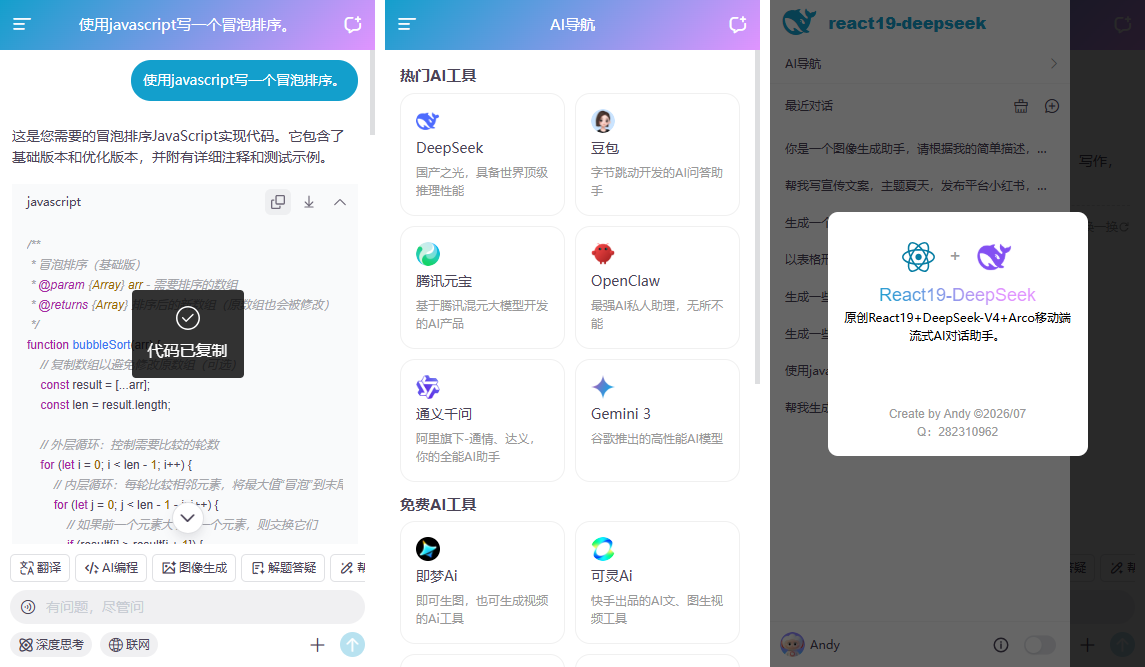Click voice icon inside message input
Image resolution: width=1145 pixels, height=667 pixels.
[x=28, y=606]
